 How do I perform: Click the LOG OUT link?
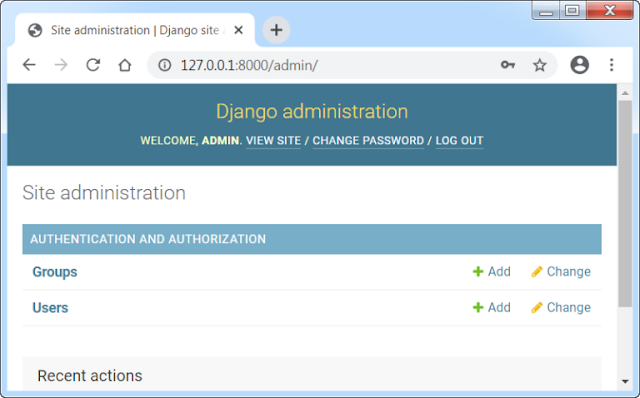click(459, 141)
